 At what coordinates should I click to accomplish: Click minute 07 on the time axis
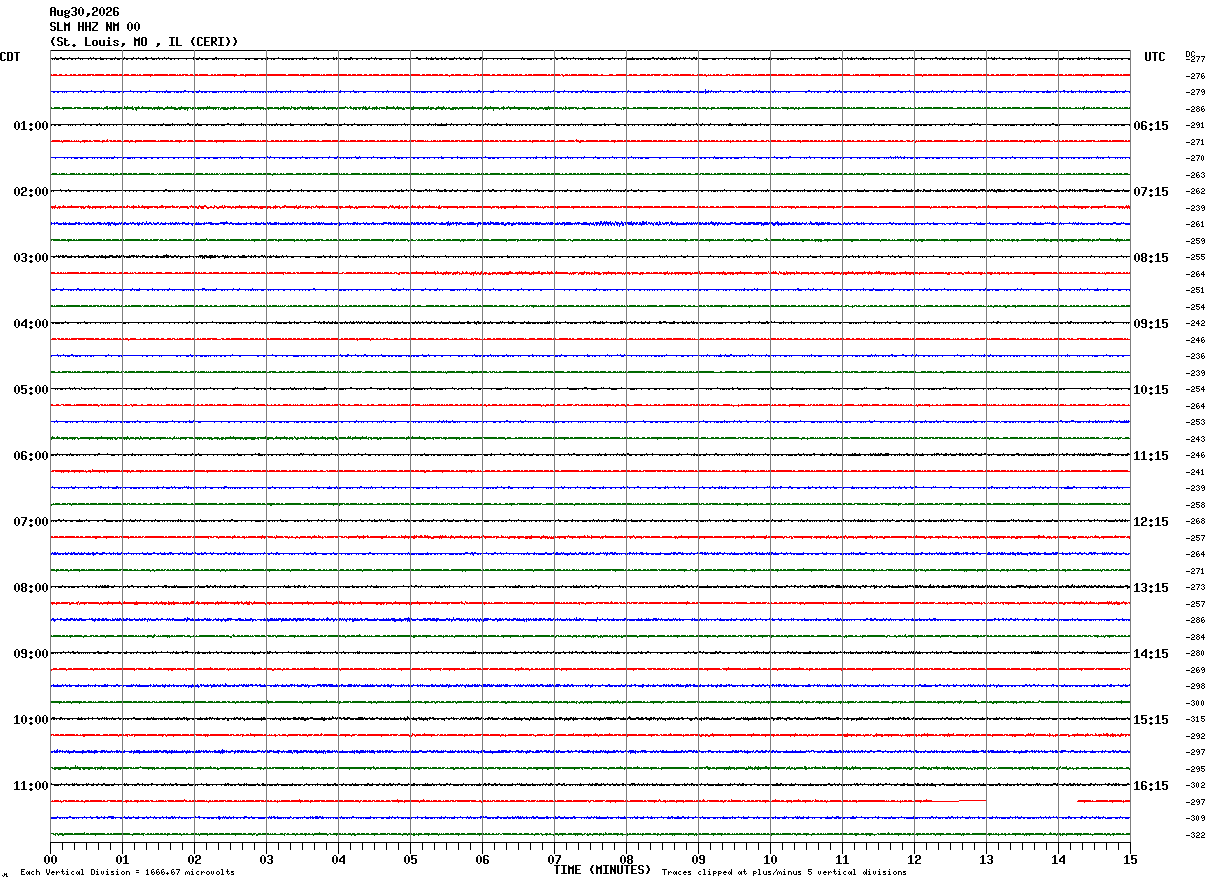click(x=554, y=859)
